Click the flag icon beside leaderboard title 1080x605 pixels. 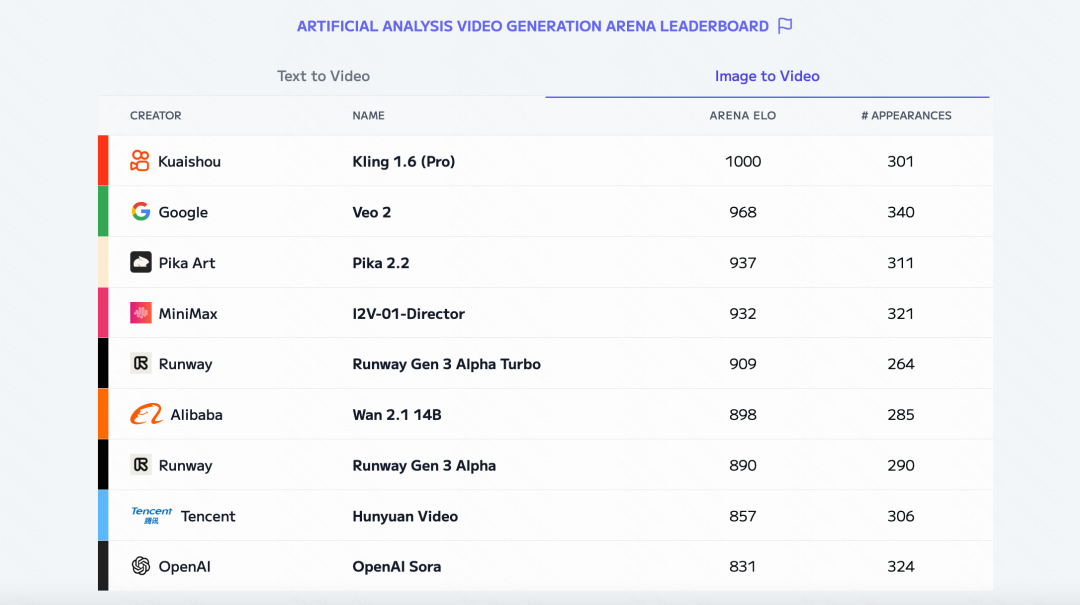785,26
